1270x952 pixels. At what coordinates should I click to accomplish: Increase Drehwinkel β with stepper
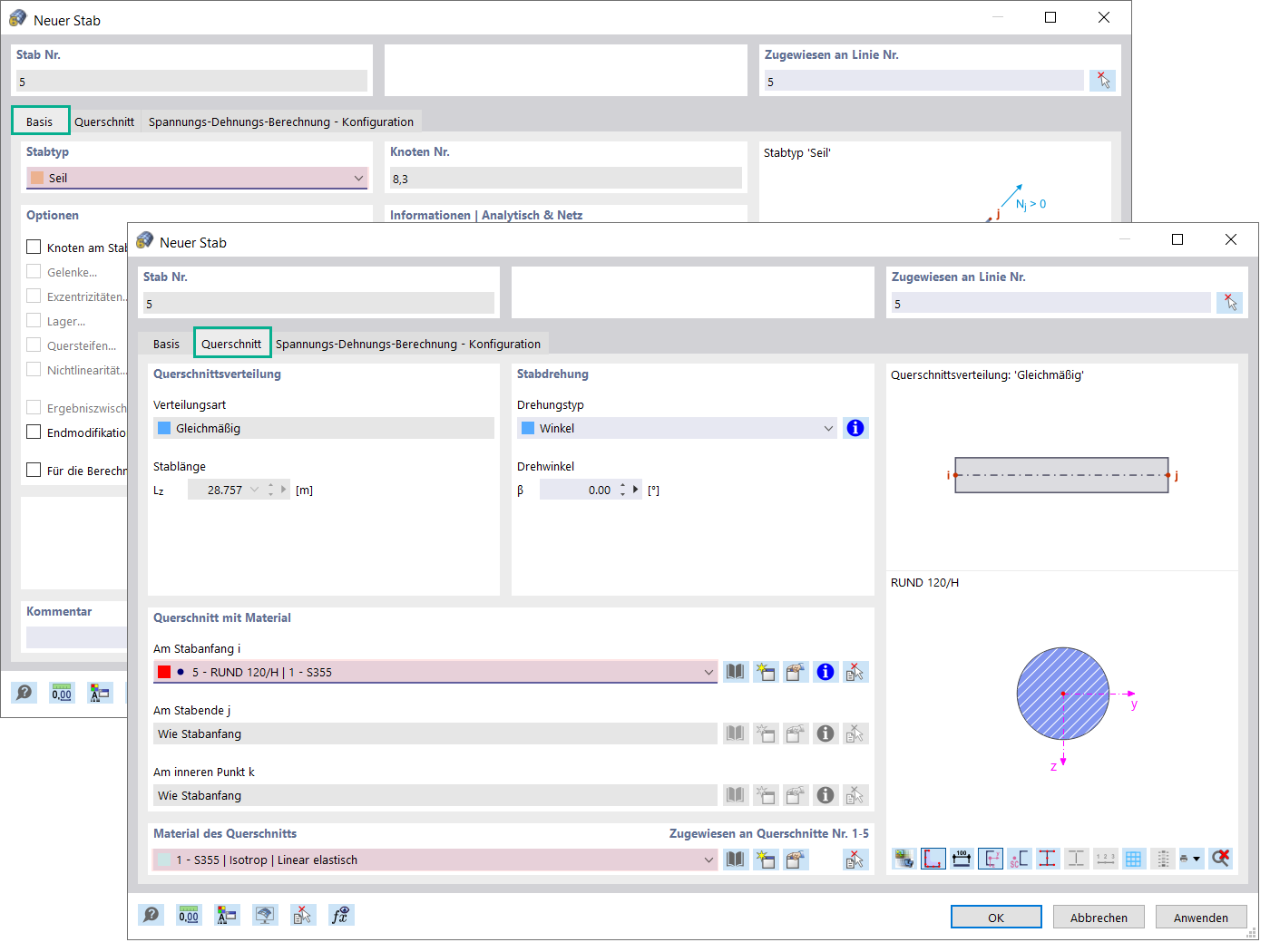tap(623, 486)
